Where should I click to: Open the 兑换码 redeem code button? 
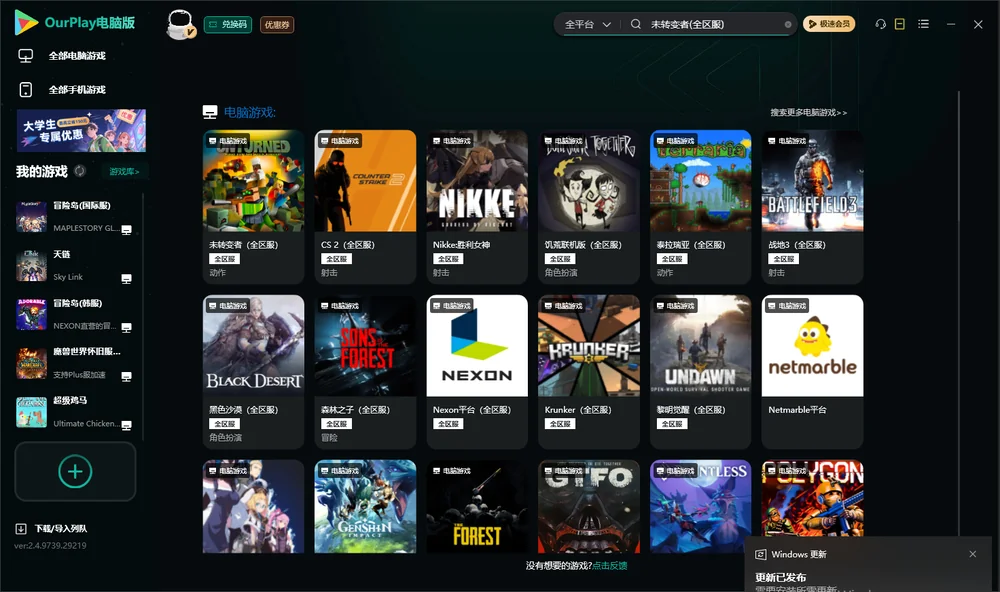click(x=228, y=24)
